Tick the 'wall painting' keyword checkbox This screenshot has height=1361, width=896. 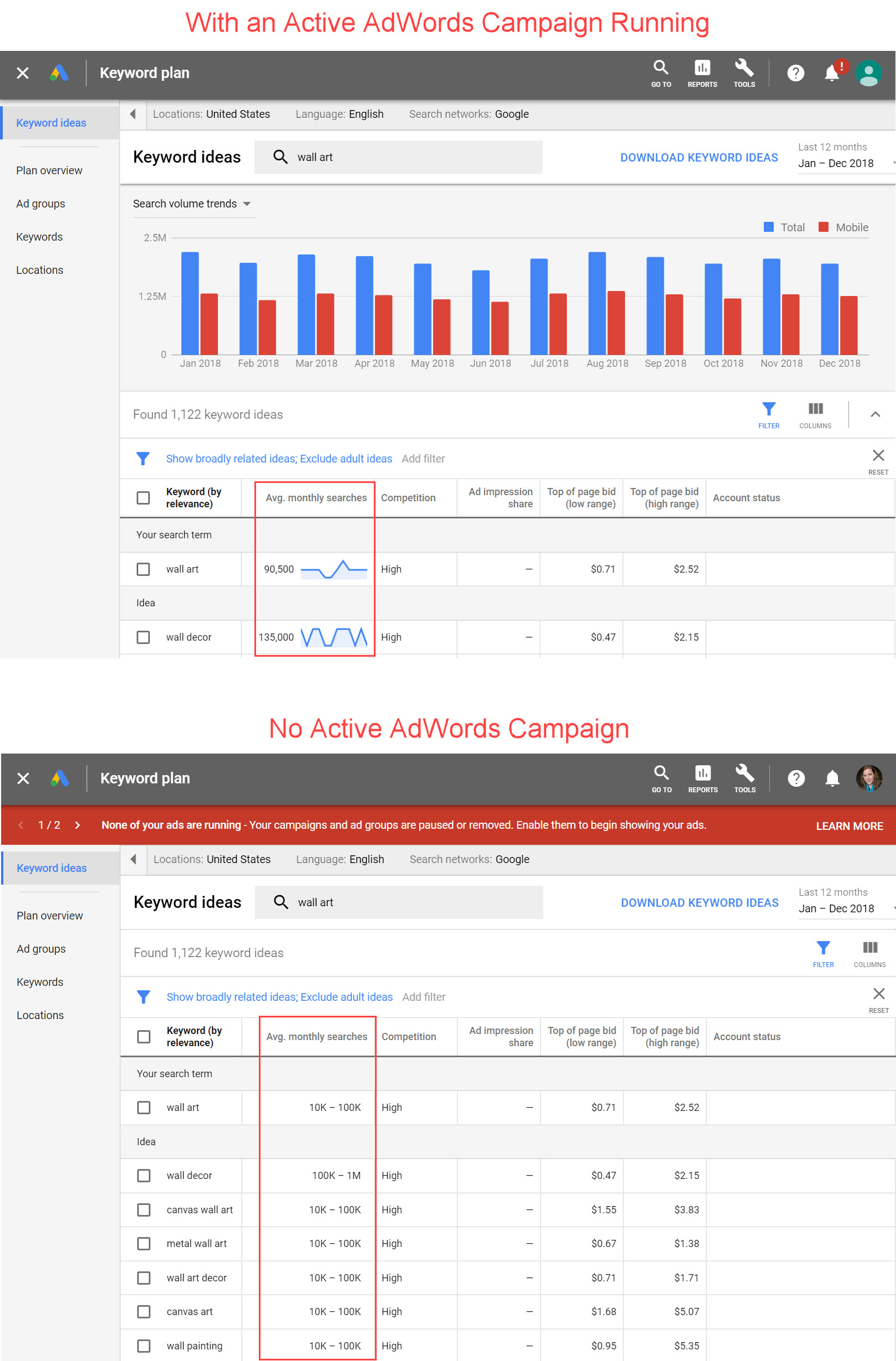coord(144,1346)
